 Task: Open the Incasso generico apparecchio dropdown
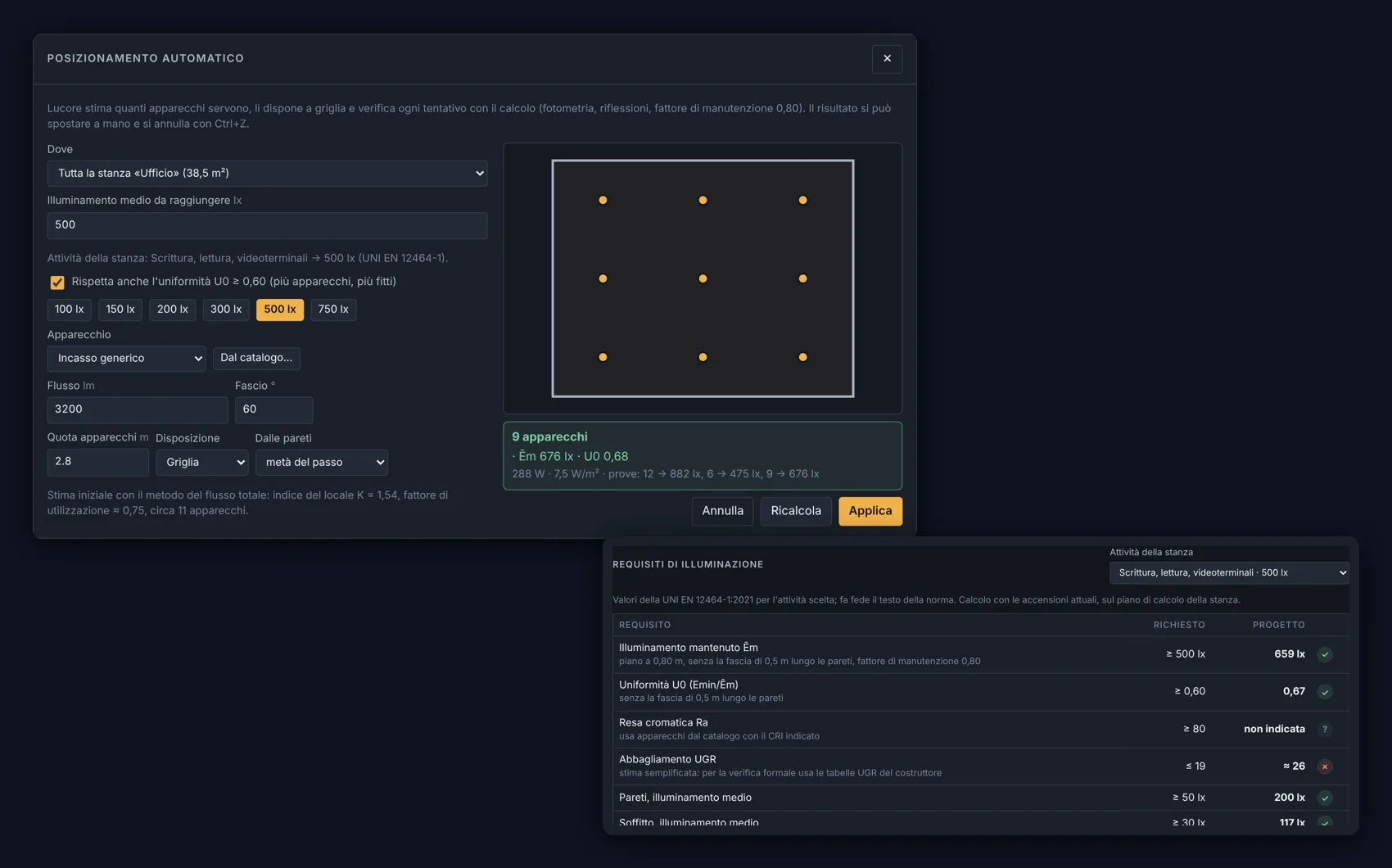click(126, 359)
